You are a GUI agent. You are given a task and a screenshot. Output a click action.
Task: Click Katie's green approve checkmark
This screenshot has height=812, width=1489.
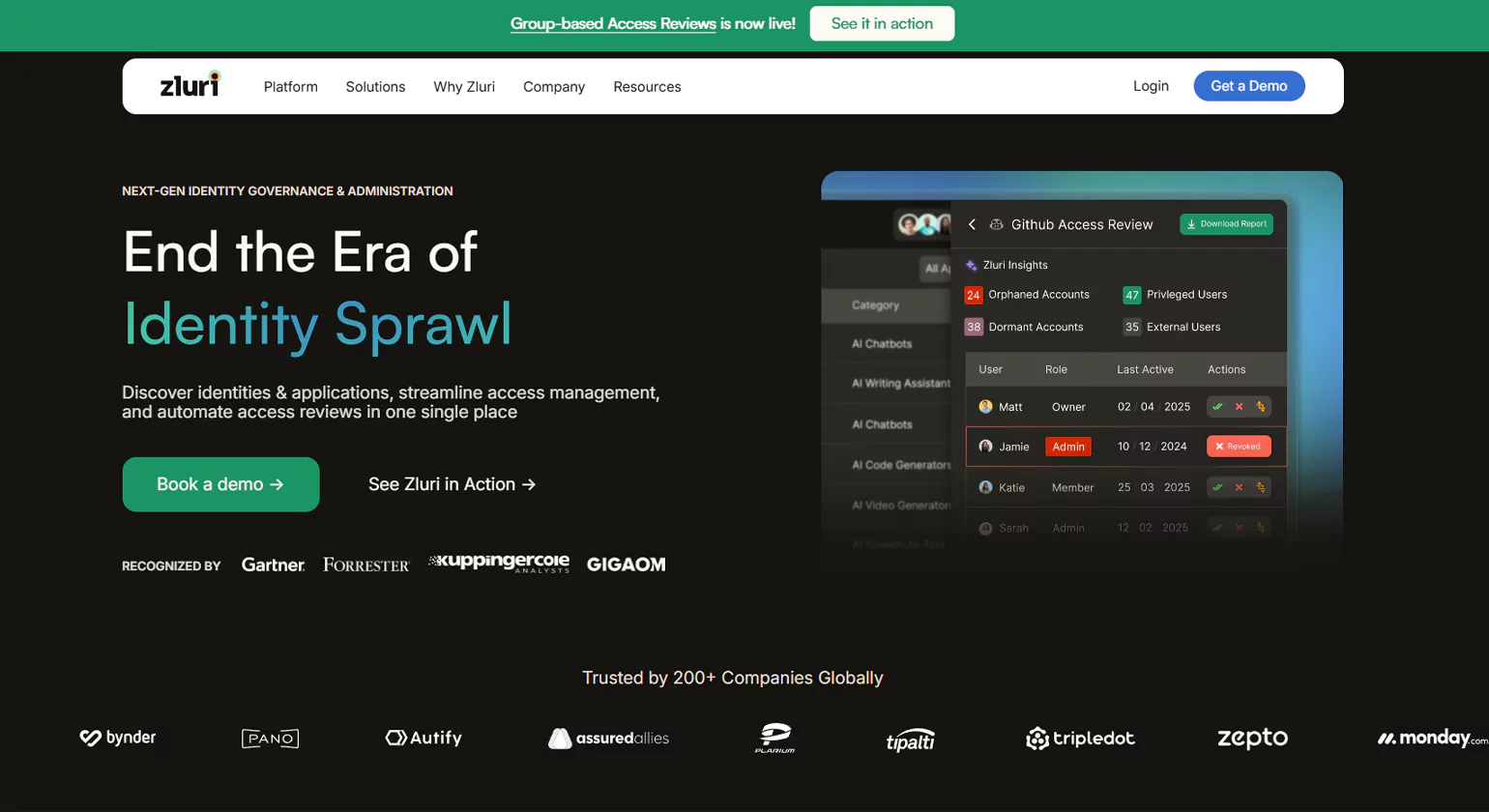pos(1217,487)
